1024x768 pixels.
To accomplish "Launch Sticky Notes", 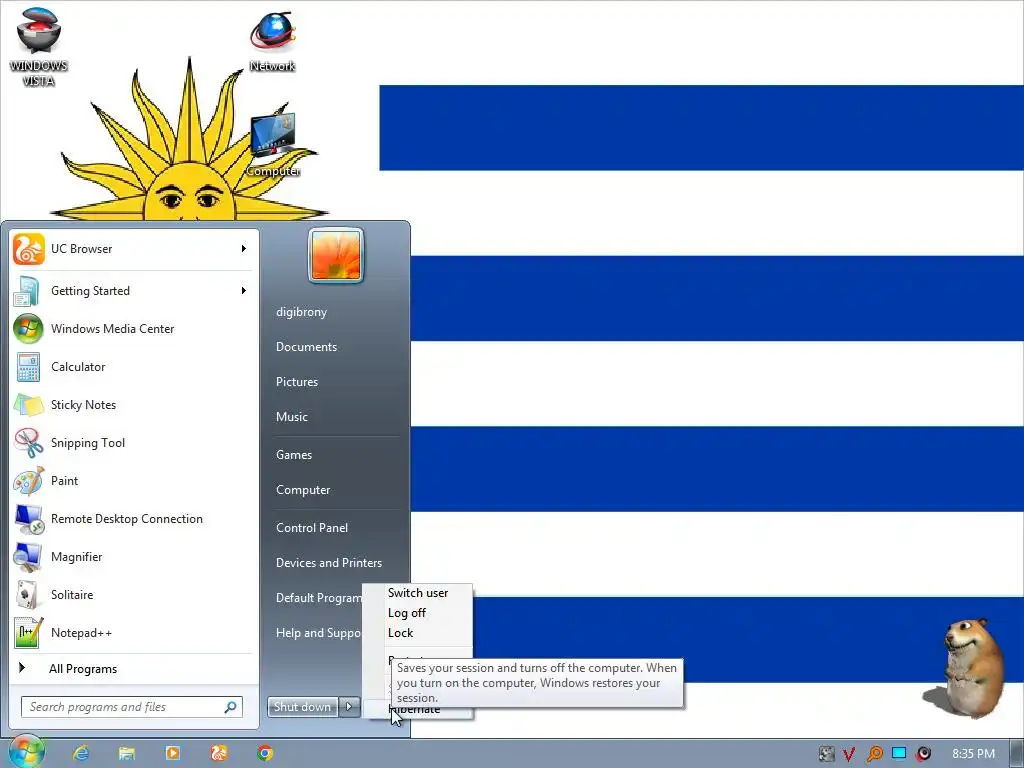I will tap(133, 405).
